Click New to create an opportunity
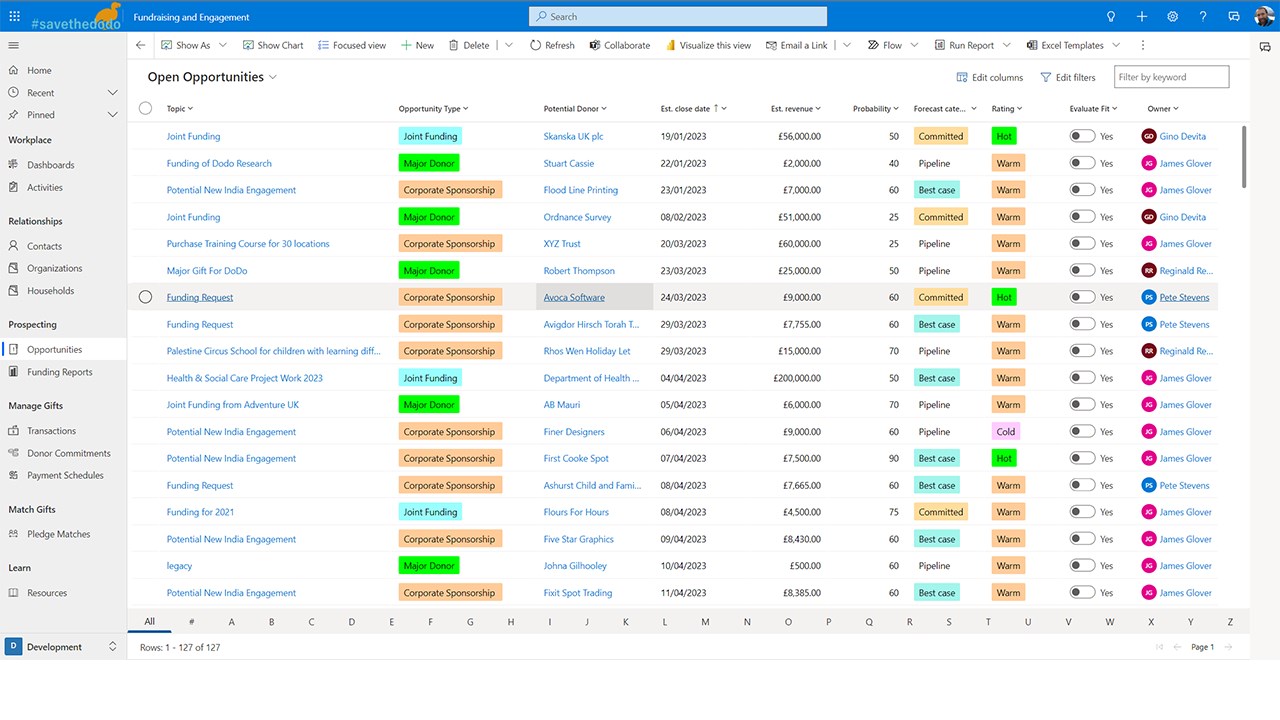This screenshot has width=1280, height=720. tap(417, 45)
